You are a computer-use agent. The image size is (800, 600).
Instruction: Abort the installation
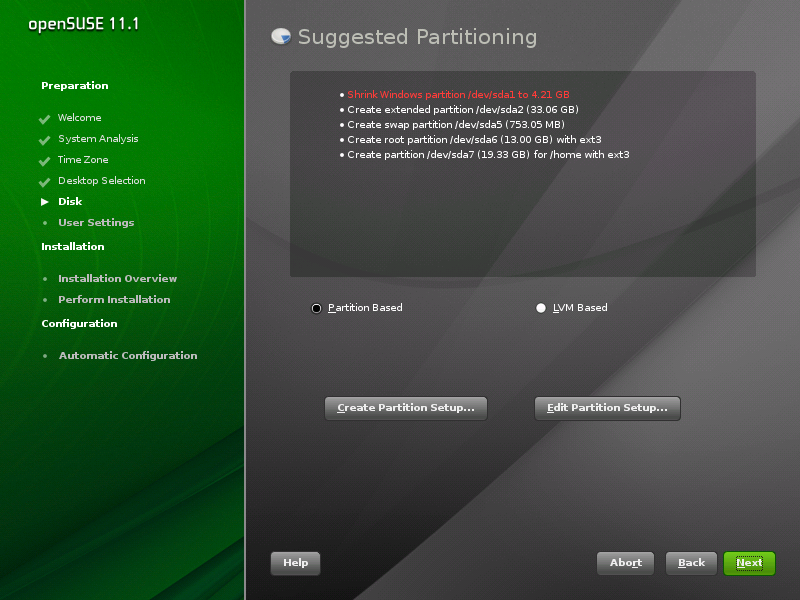click(626, 563)
